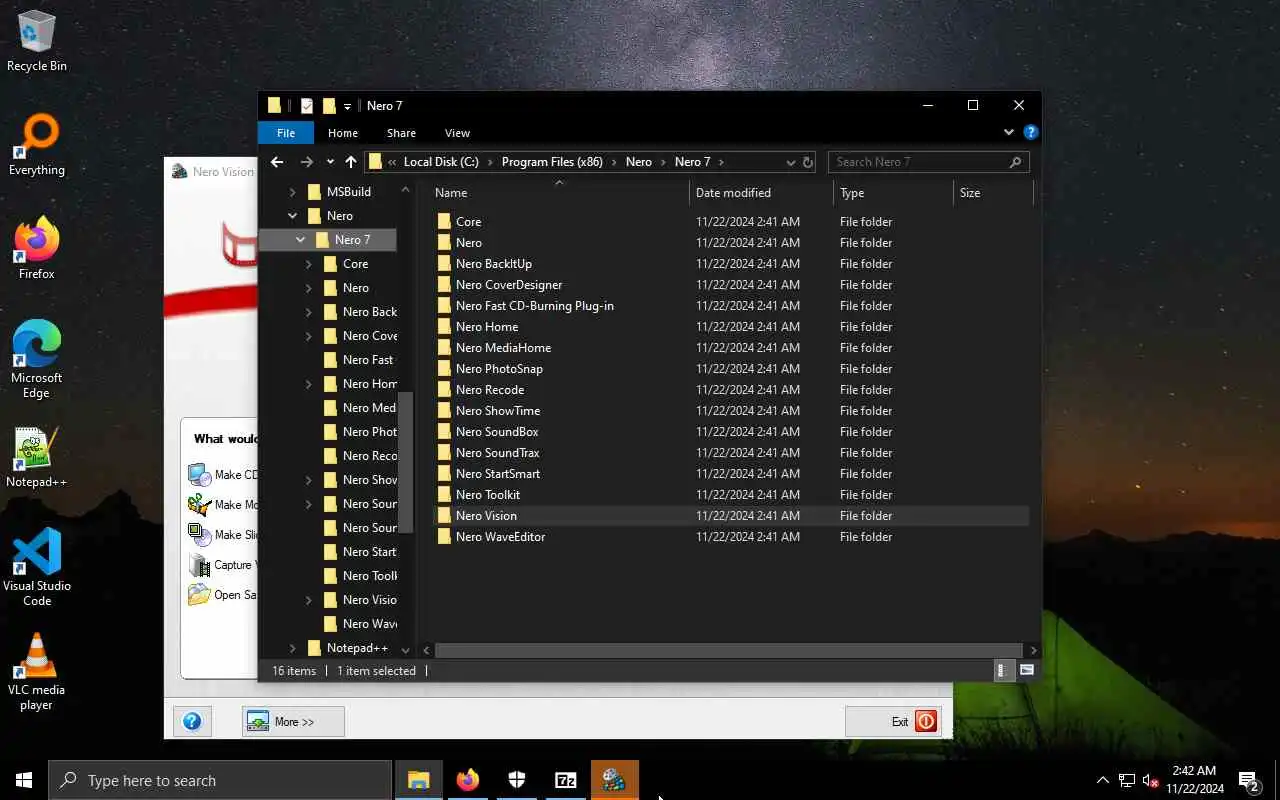Expand MSBuild folder in tree
1280x800 pixels.
[292, 192]
